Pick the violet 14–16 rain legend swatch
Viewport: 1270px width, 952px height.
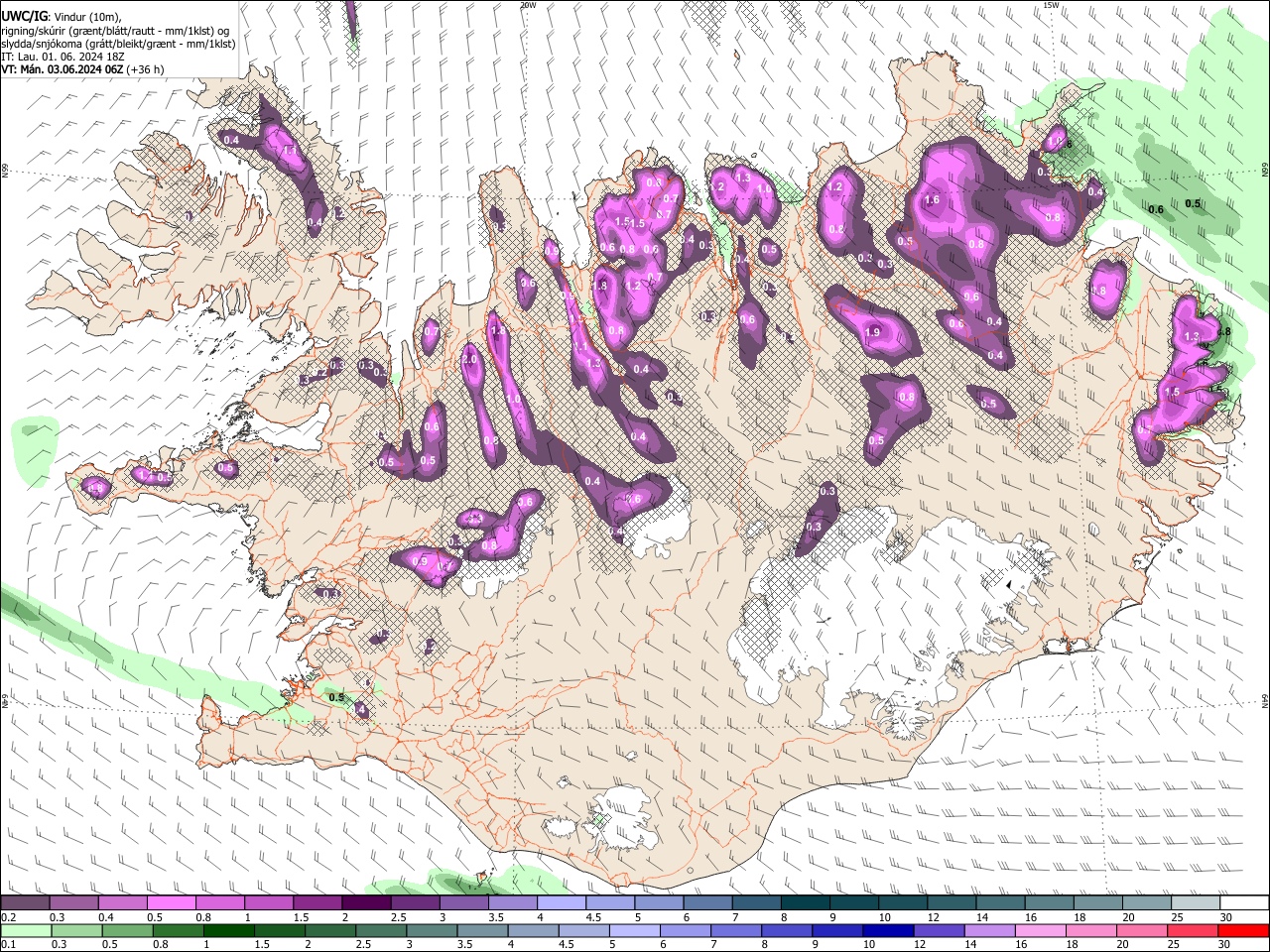pos(989,931)
